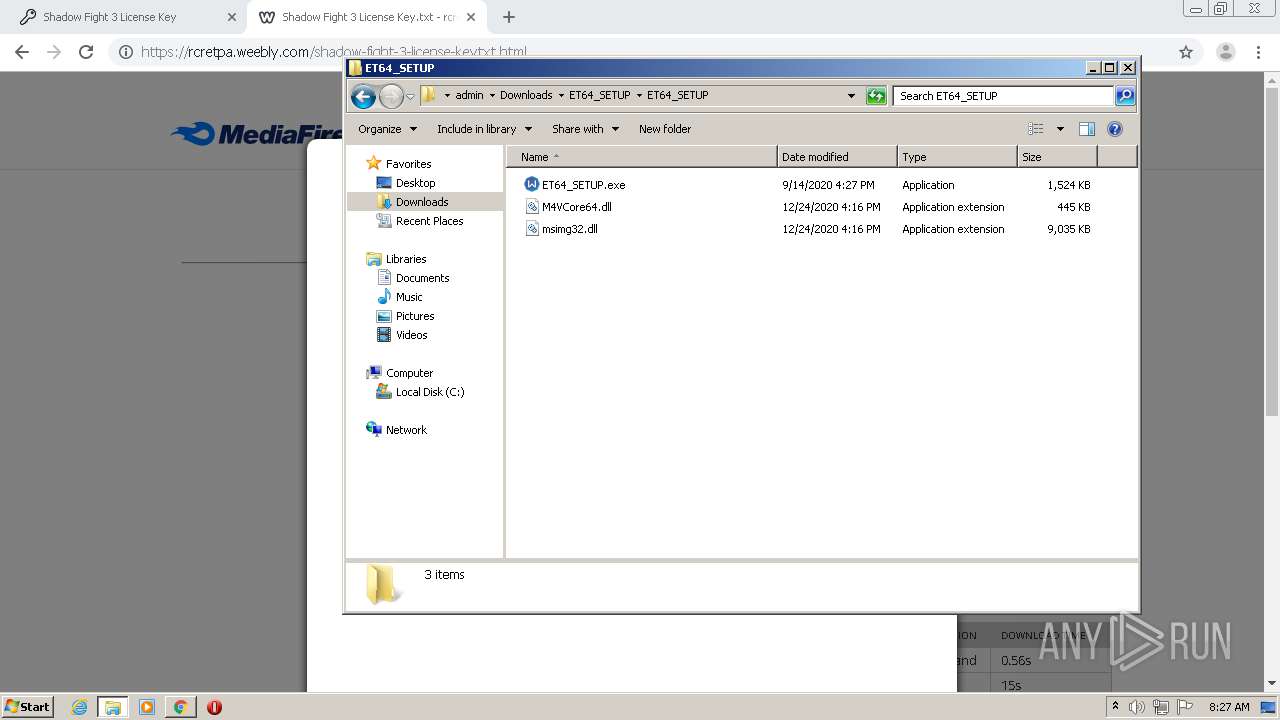Sort files by the Size column
The image size is (1280, 720).
pyautogui.click(x=1057, y=157)
